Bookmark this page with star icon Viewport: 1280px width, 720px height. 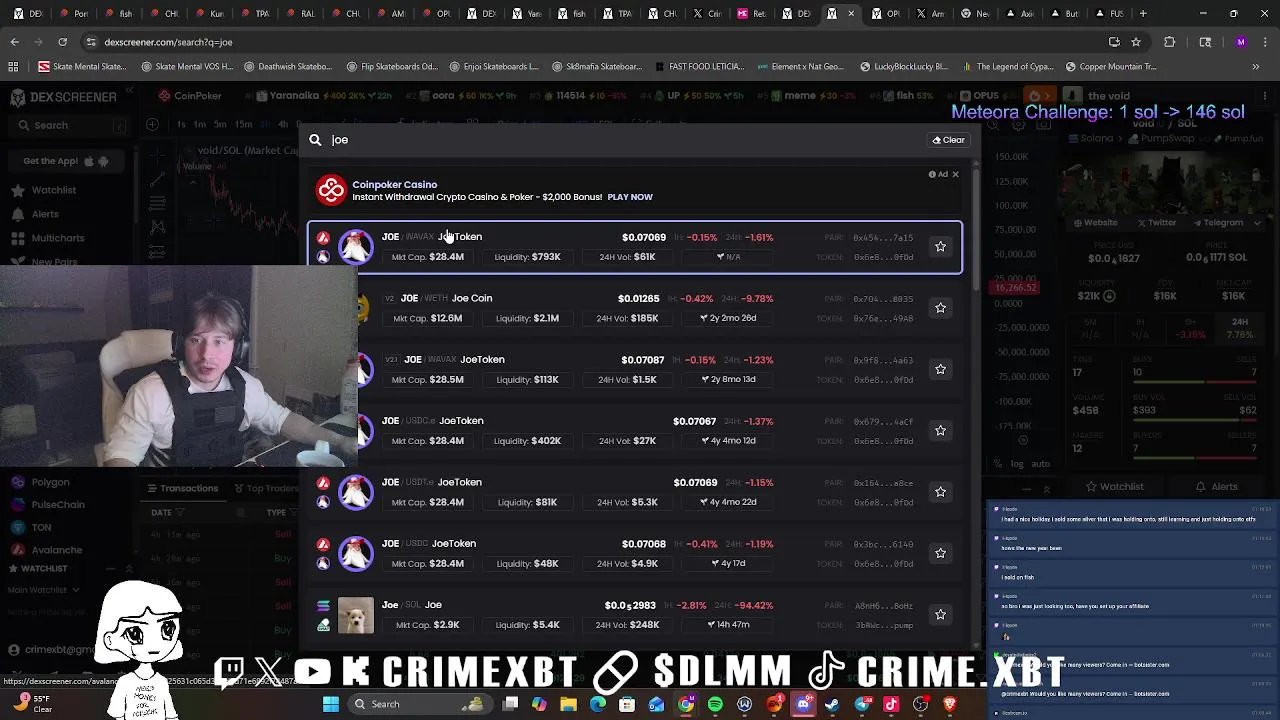(x=1136, y=42)
